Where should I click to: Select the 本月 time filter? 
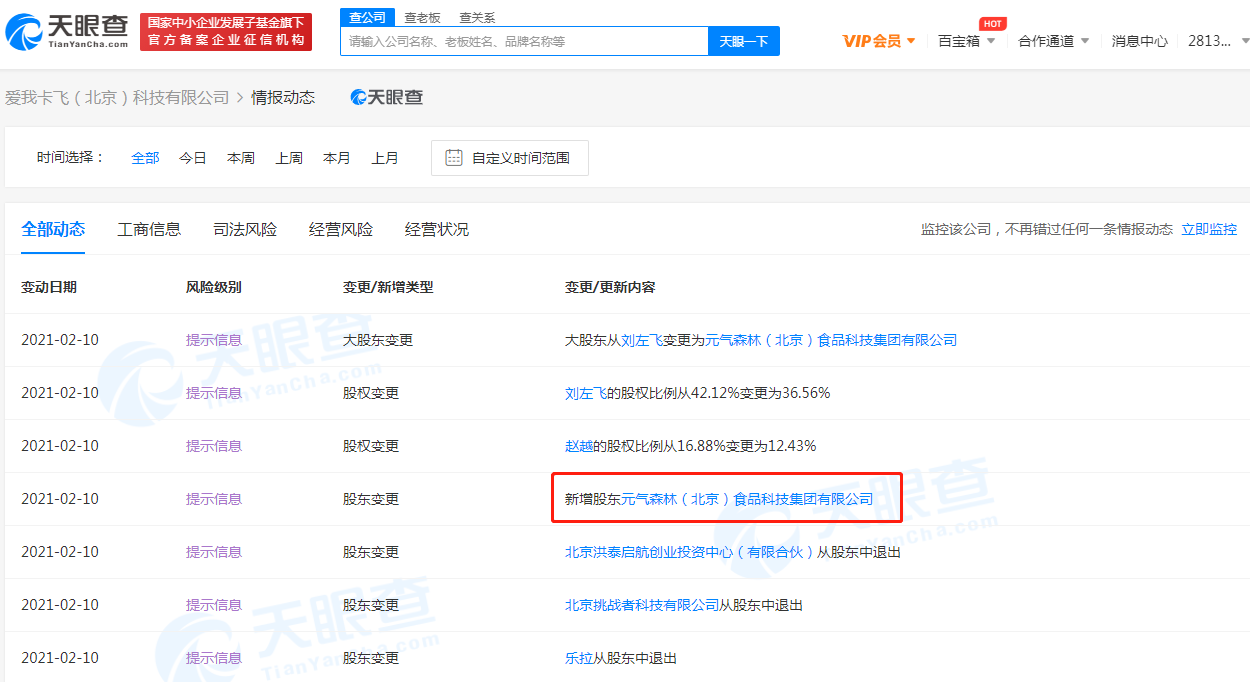click(337, 157)
